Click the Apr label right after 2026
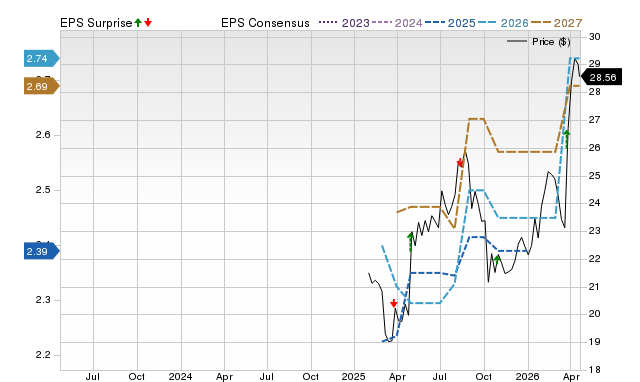 pos(571,376)
